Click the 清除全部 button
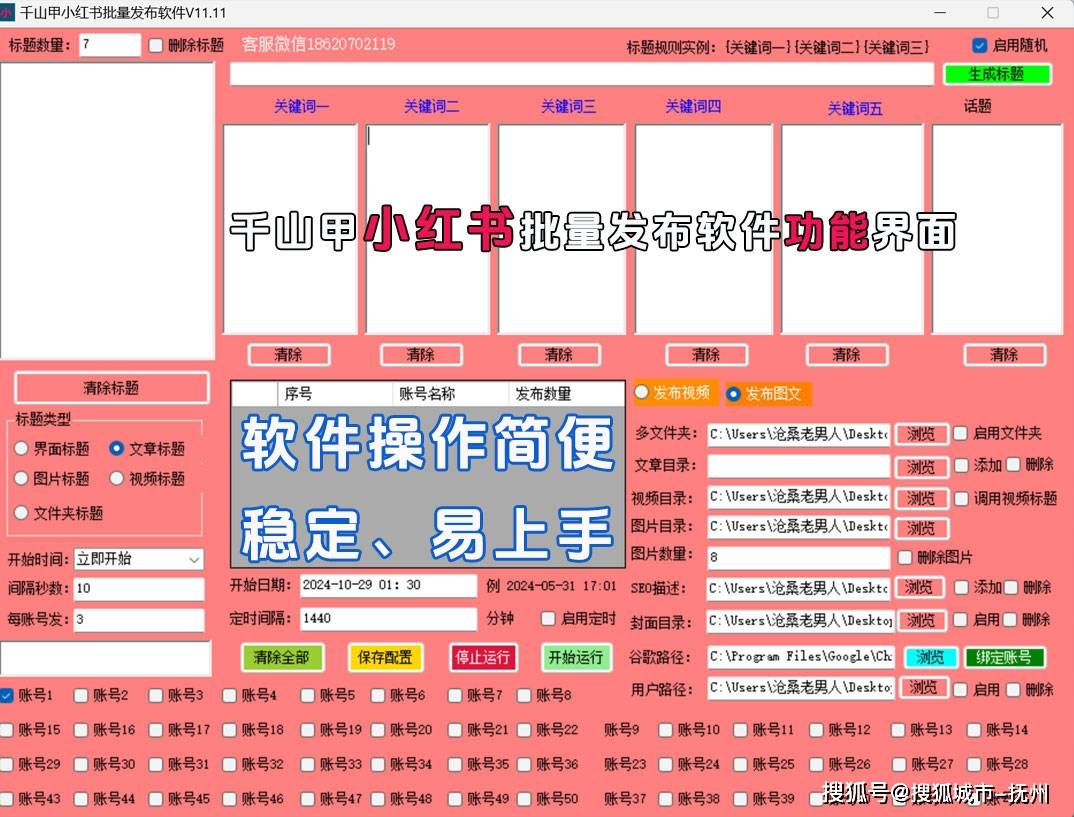This screenshot has height=817, width=1074. click(281, 657)
